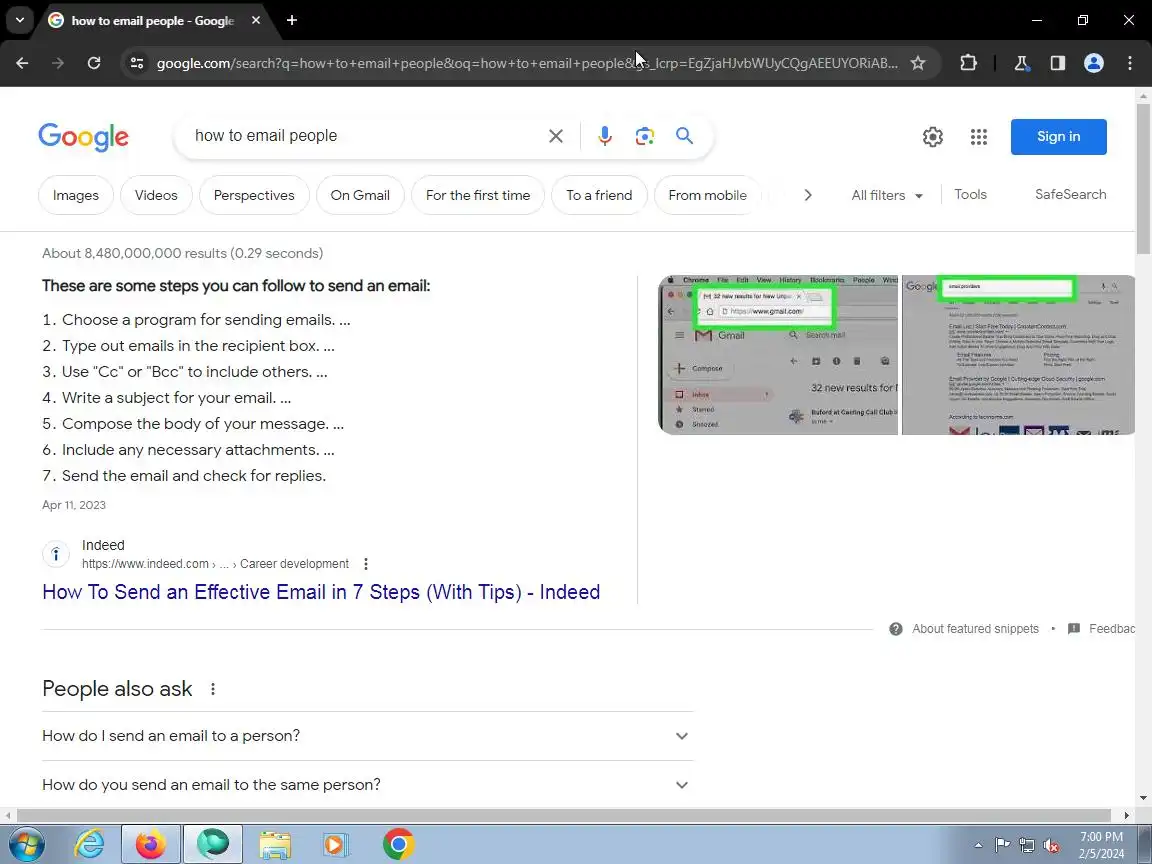Screen dimensions: 1152x864
Task: Open the taskbar clock showing 7:00 PM
Action: (1101, 845)
